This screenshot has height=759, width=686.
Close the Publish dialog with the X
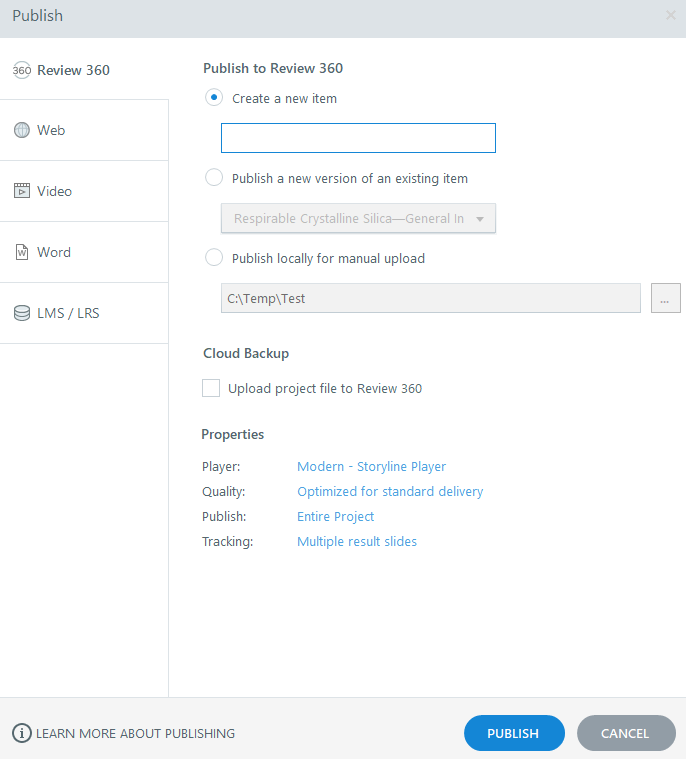tap(670, 16)
